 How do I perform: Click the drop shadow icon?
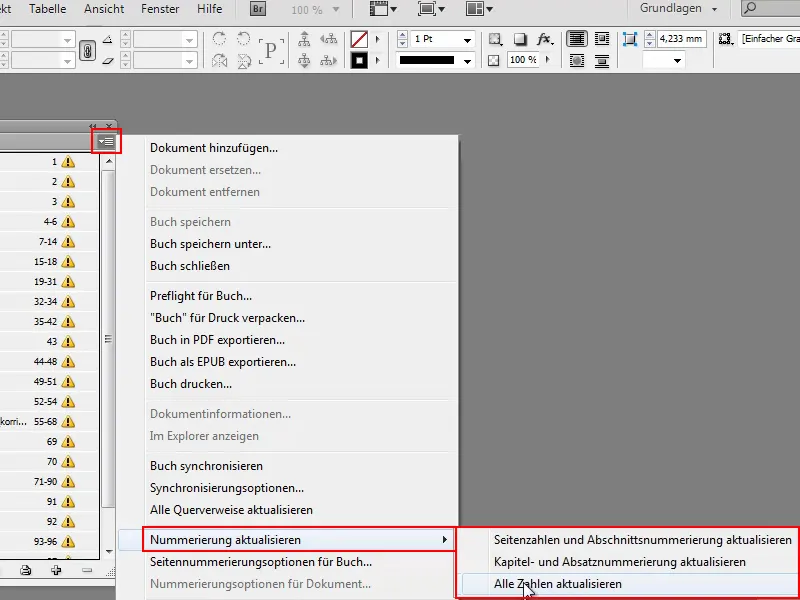coord(519,39)
